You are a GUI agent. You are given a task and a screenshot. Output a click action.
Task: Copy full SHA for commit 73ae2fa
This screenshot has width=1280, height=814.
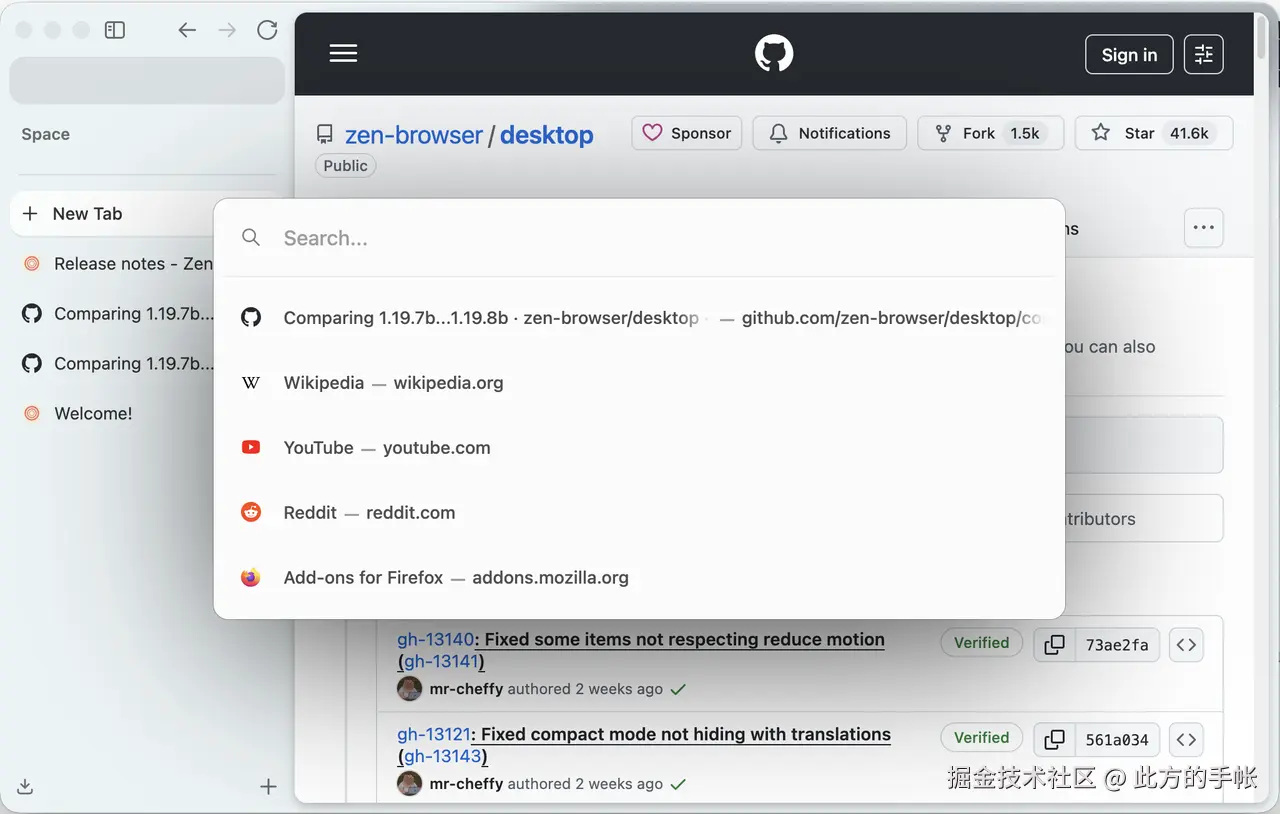coord(1054,645)
